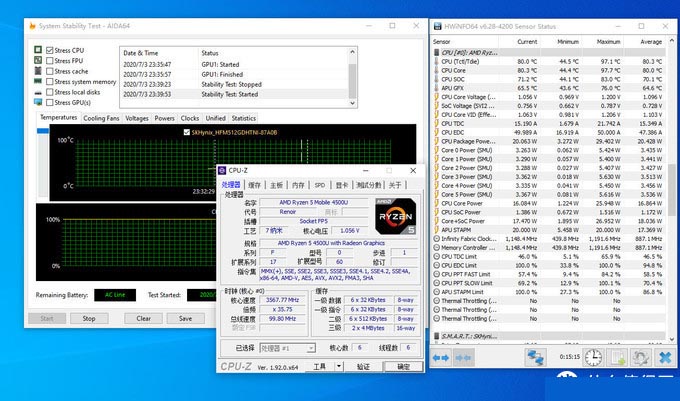Open the Statistics tab in AIDA64
The image size is (680, 401).
[x=244, y=118]
